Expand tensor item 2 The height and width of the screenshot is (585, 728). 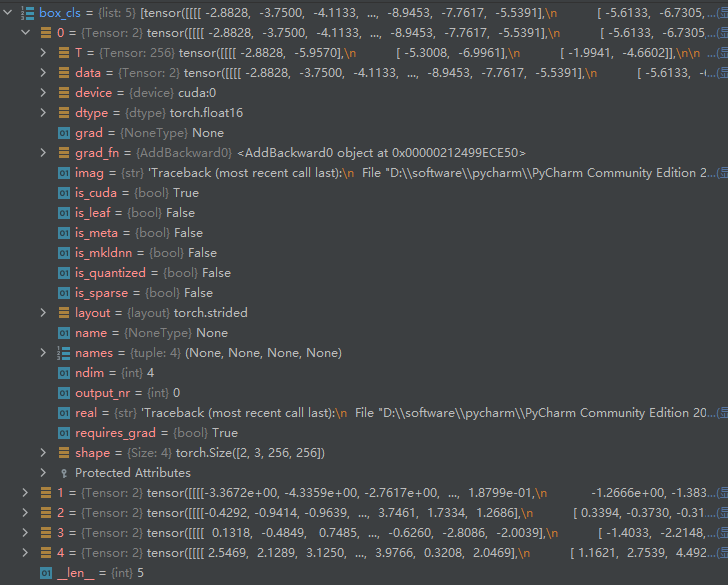tap(25, 512)
